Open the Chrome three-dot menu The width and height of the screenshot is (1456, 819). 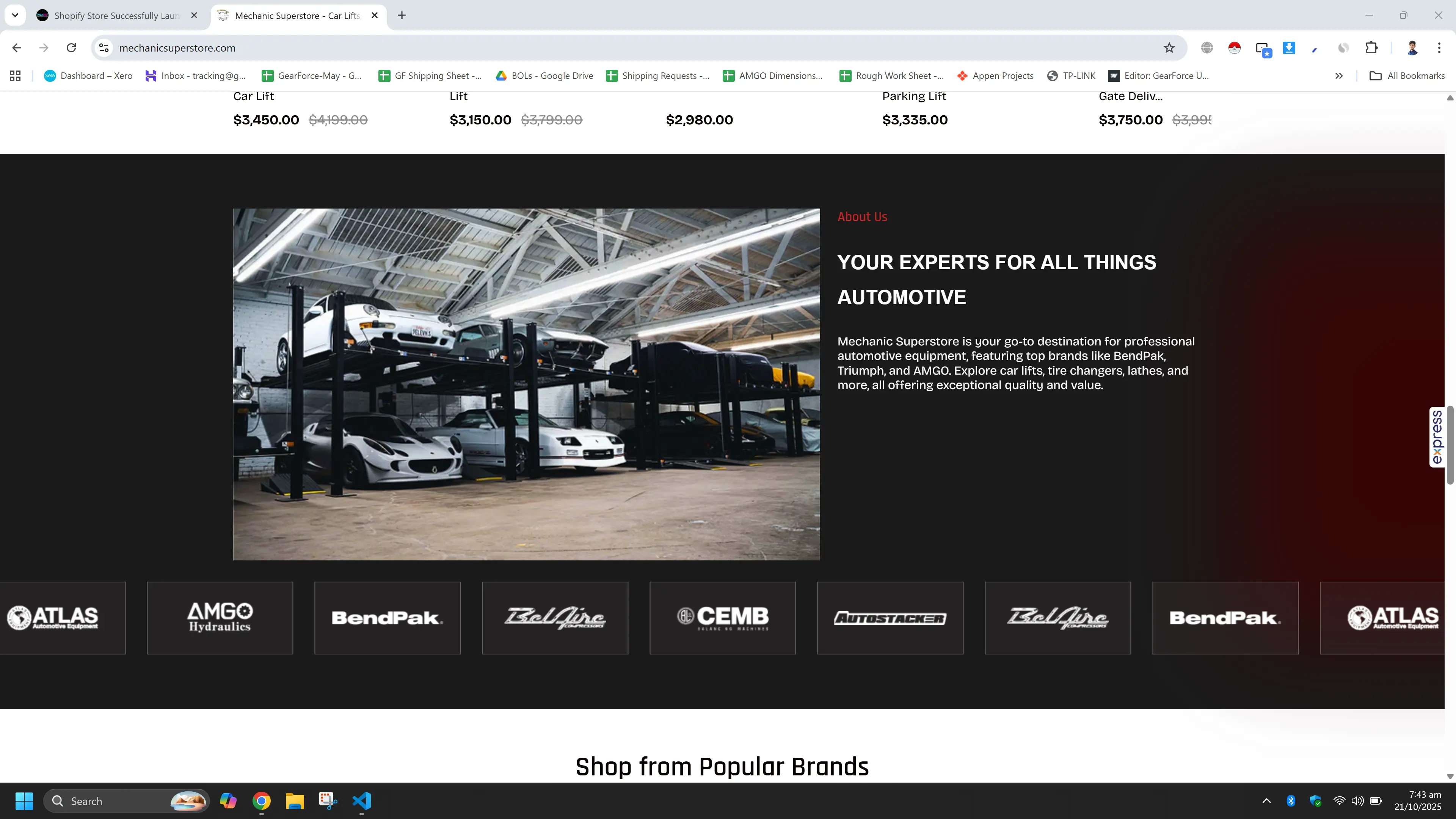1439,48
